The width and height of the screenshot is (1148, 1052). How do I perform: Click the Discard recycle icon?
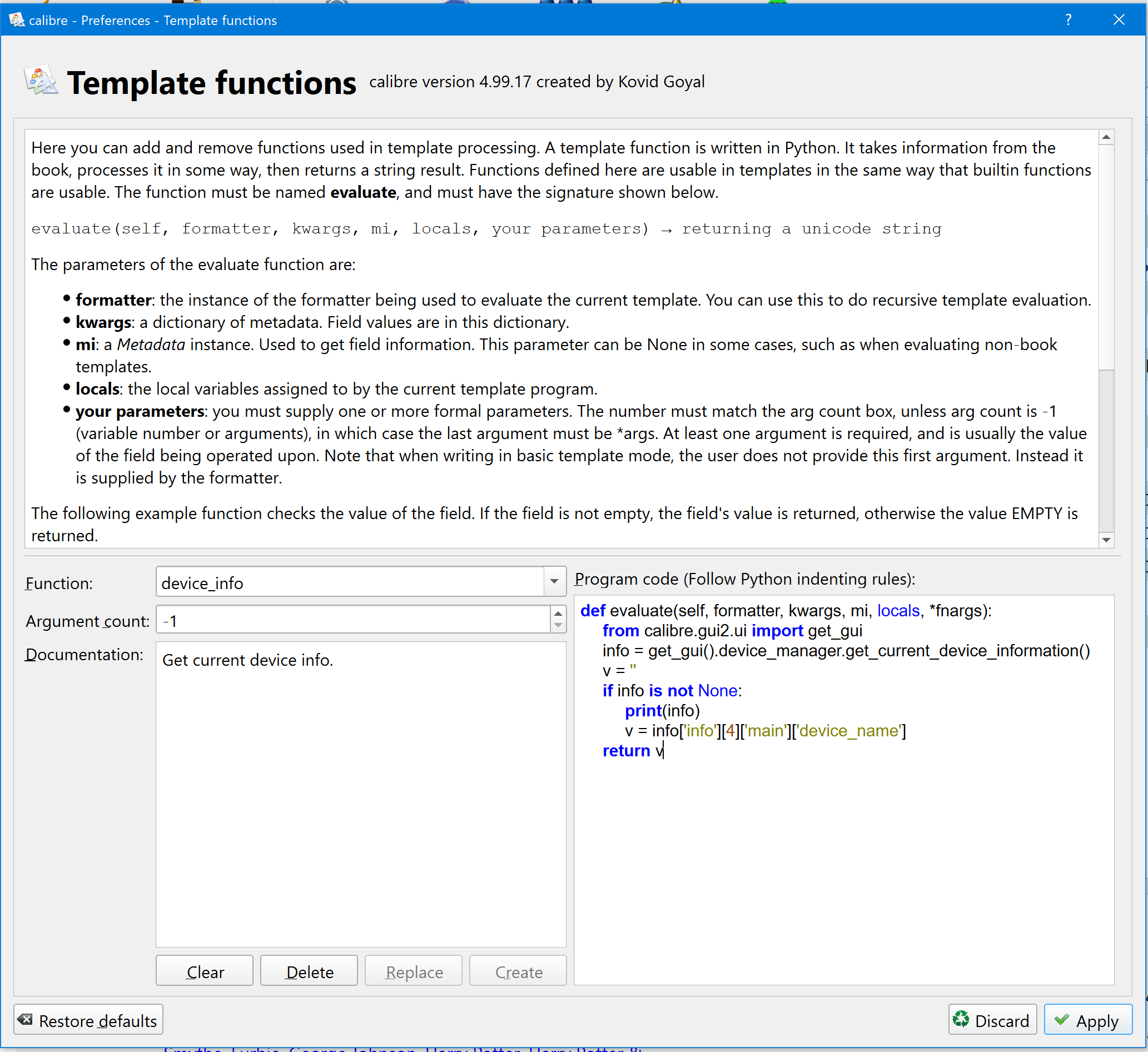click(x=961, y=1019)
